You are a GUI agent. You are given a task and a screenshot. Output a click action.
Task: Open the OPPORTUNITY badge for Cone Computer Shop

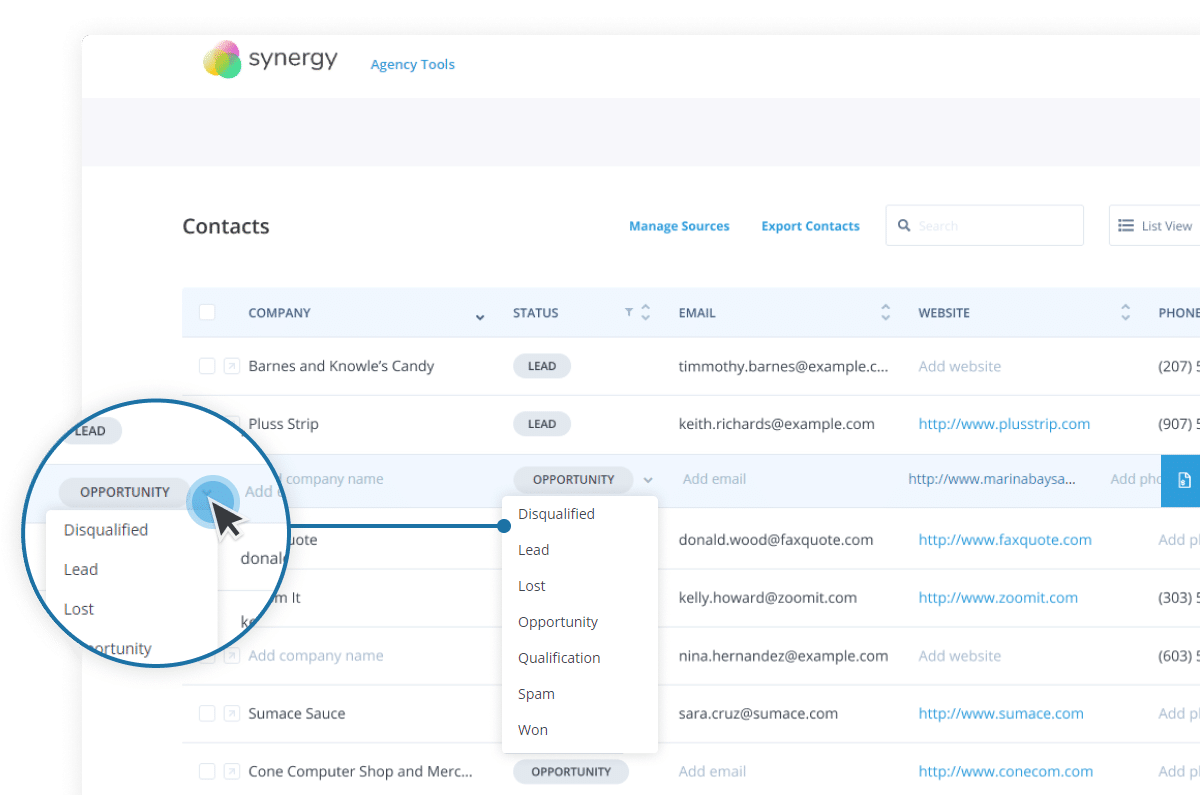pyautogui.click(x=571, y=771)
